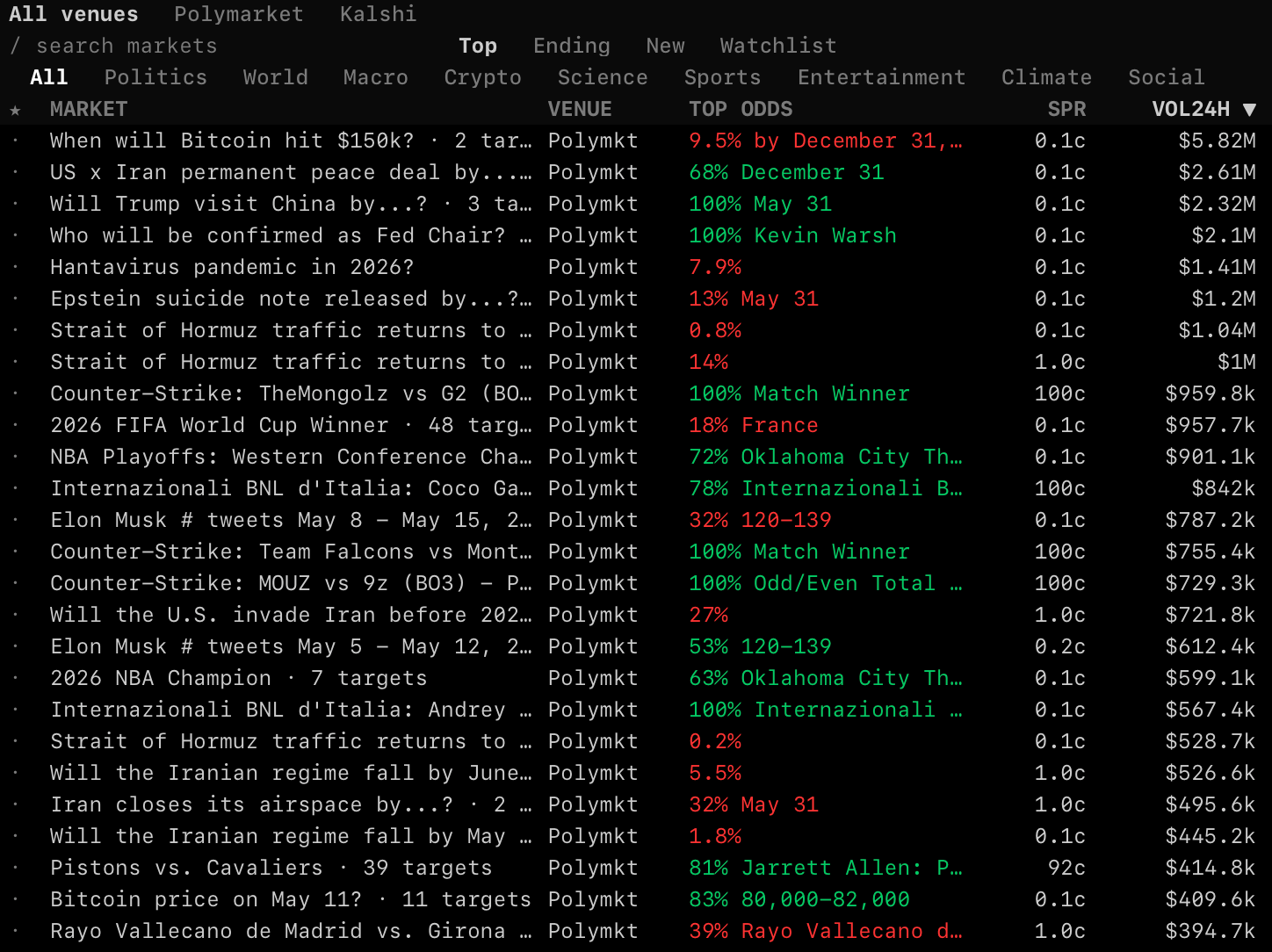The height and width of the screenshot is (952, 1272).
Task: Switch to All venues tab
Action: coord(74,14)
